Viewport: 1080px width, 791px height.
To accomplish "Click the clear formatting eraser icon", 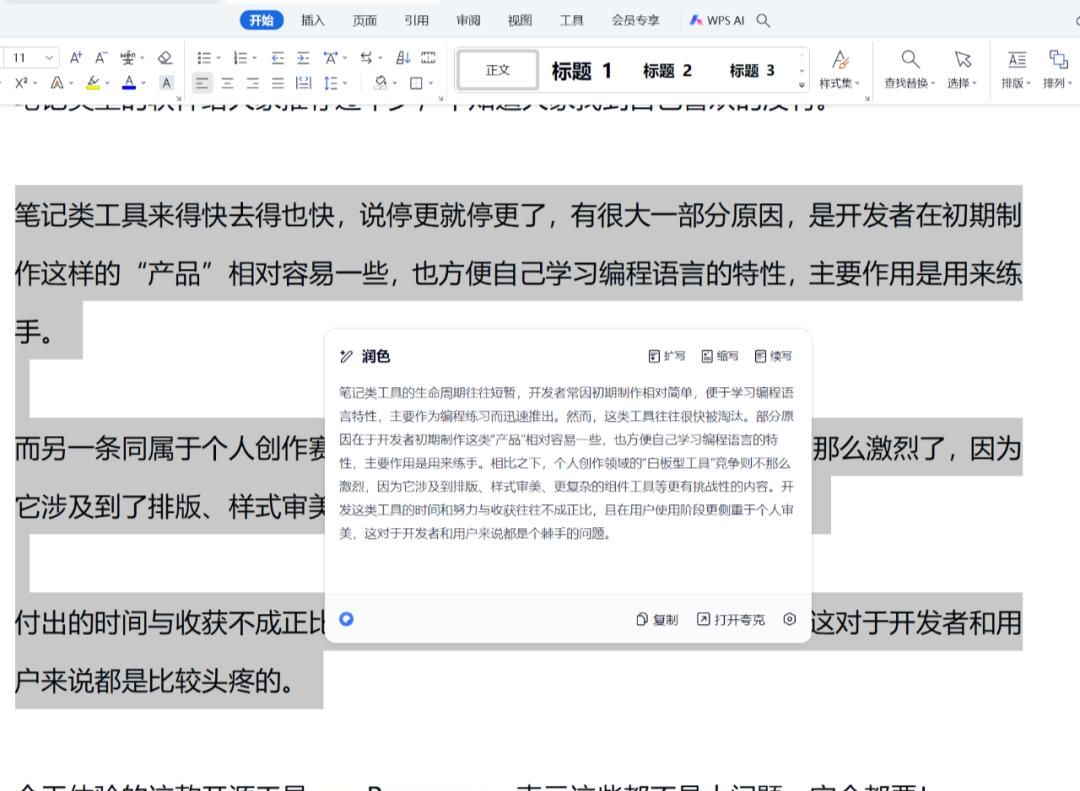I will pos(165,58).
